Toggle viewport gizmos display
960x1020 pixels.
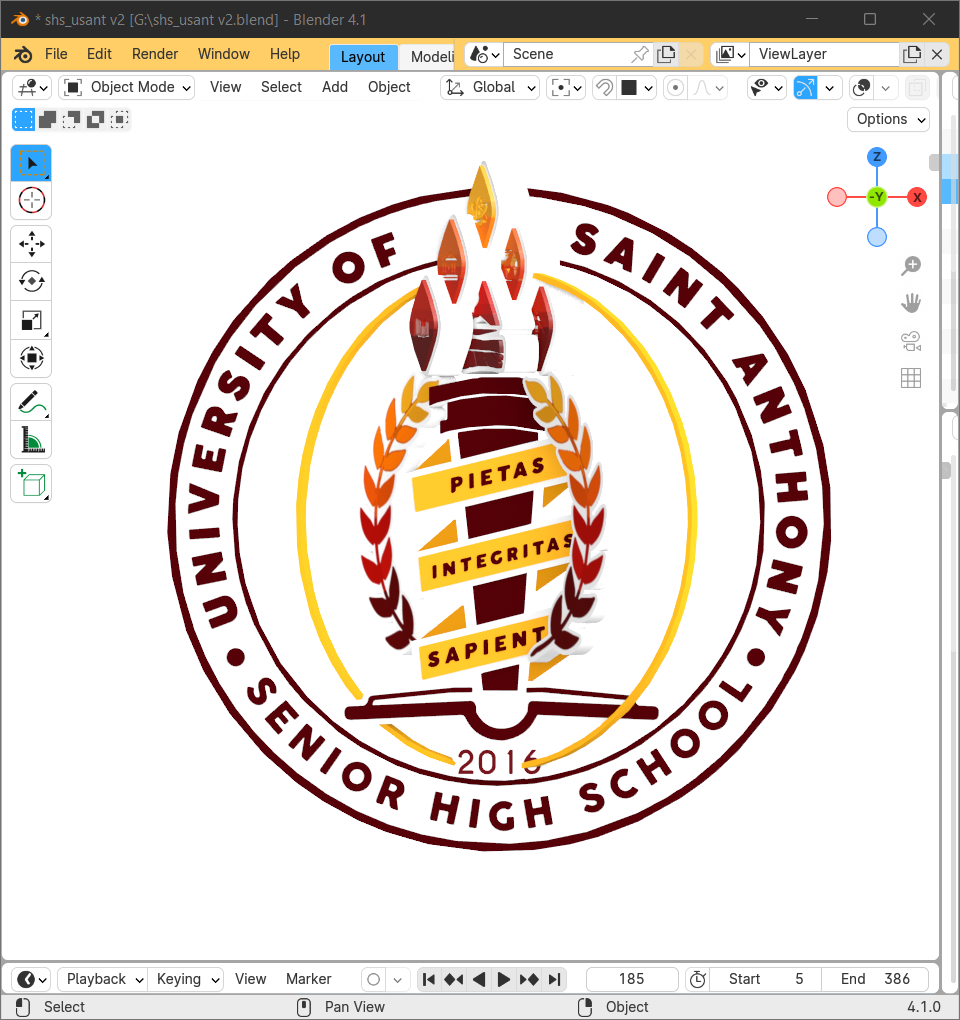(x=805, y=87)
